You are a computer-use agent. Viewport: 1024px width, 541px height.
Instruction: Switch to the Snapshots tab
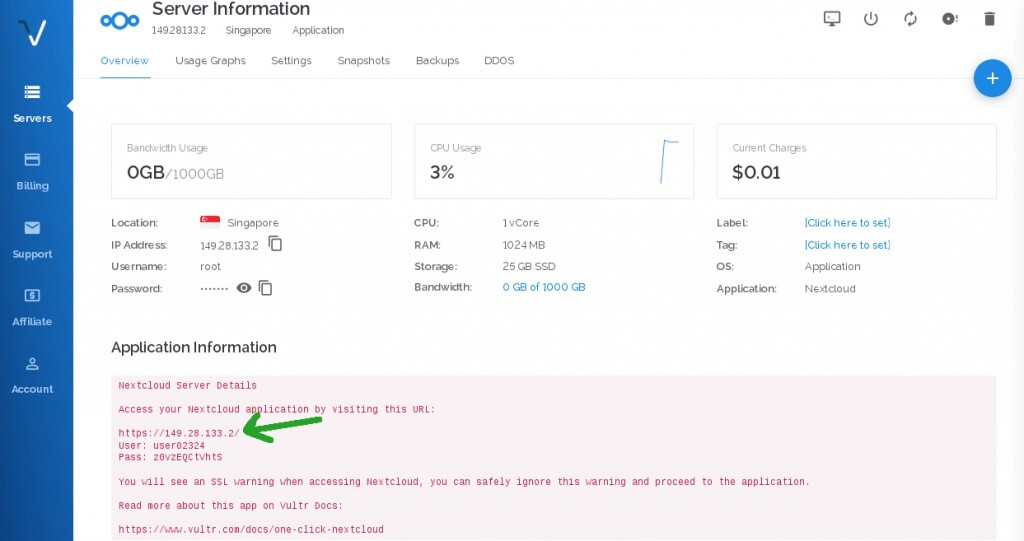363,61
